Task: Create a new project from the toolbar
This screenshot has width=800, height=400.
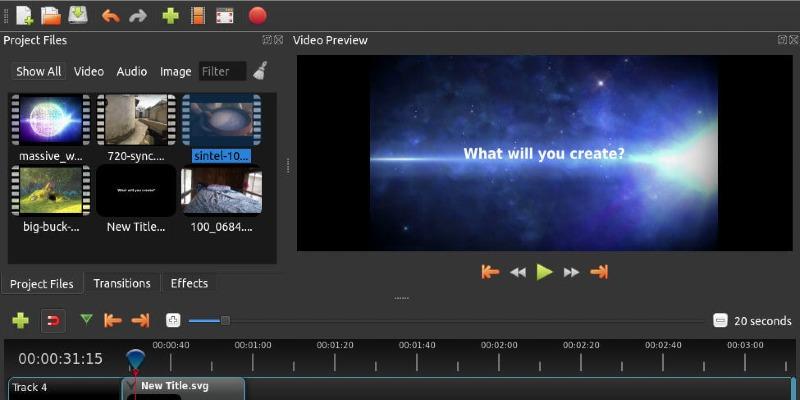Action: point(24,15)
